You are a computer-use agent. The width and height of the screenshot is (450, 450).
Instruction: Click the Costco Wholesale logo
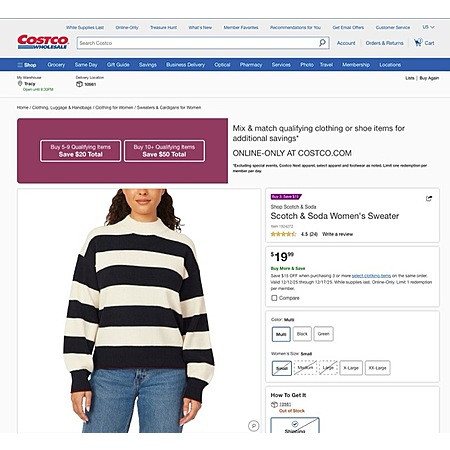click(43, 42)
